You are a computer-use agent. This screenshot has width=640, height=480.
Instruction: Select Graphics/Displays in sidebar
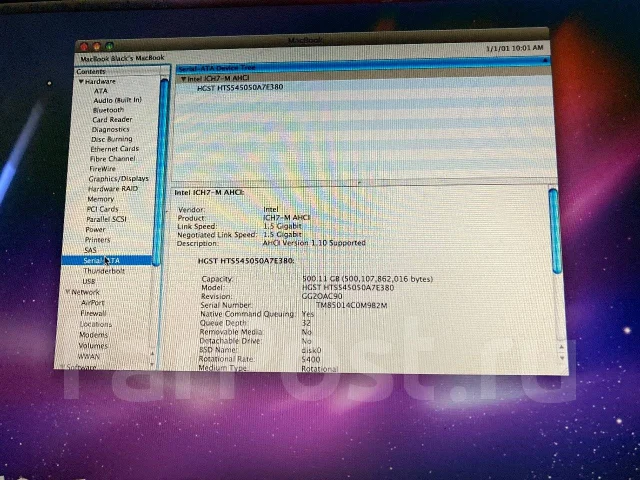[x=118, y=179]
